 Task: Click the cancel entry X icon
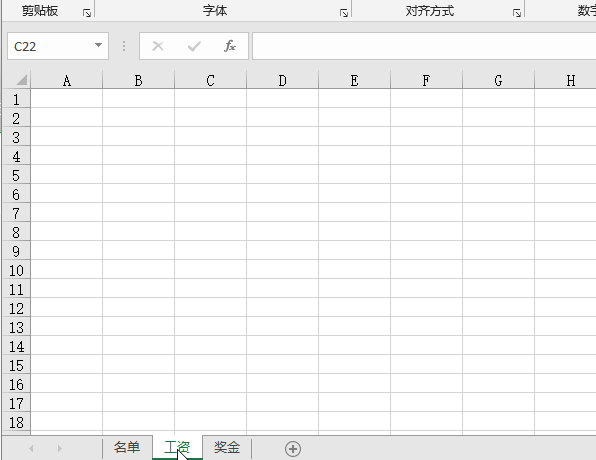pos(158,46)
